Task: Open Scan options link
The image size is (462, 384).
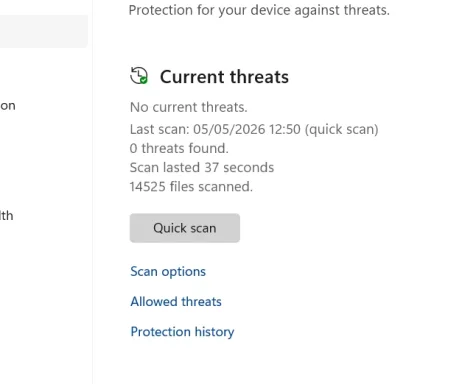Action: tap(168, 272)
